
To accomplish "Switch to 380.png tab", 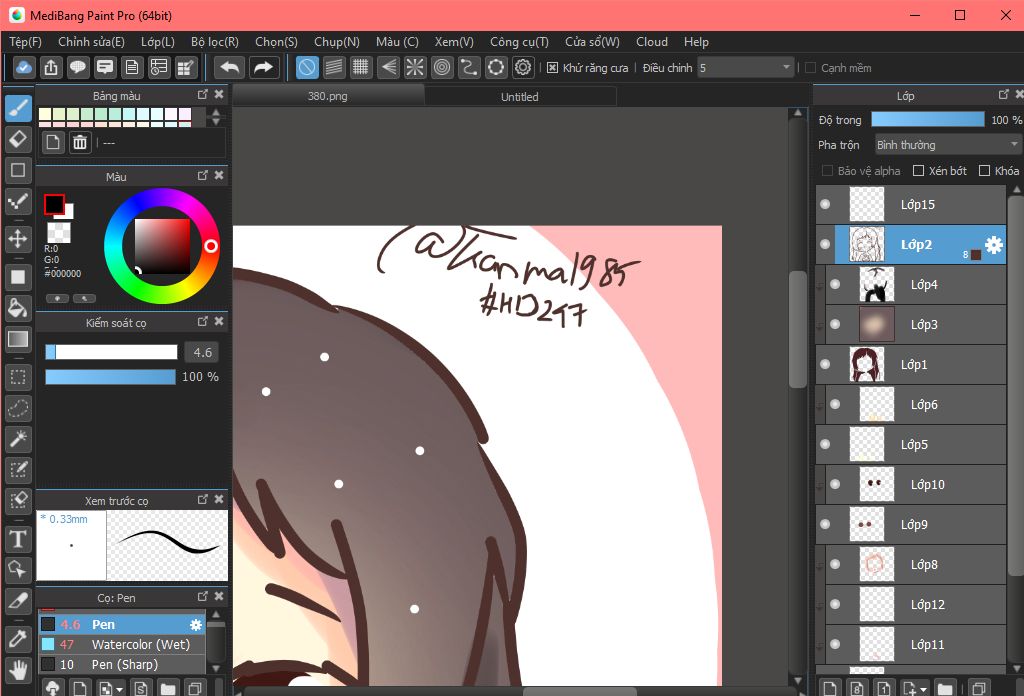I will tap(328, 96).
